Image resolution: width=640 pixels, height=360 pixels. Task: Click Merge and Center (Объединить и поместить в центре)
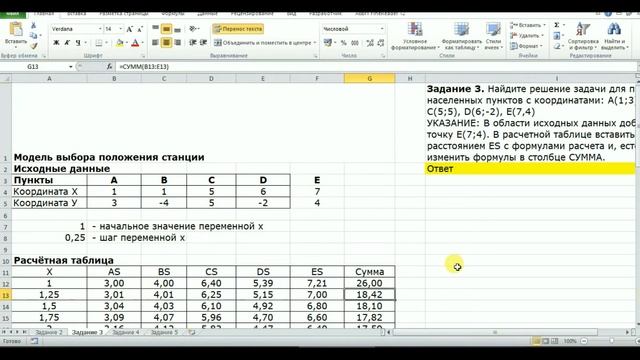pos(262,42)
